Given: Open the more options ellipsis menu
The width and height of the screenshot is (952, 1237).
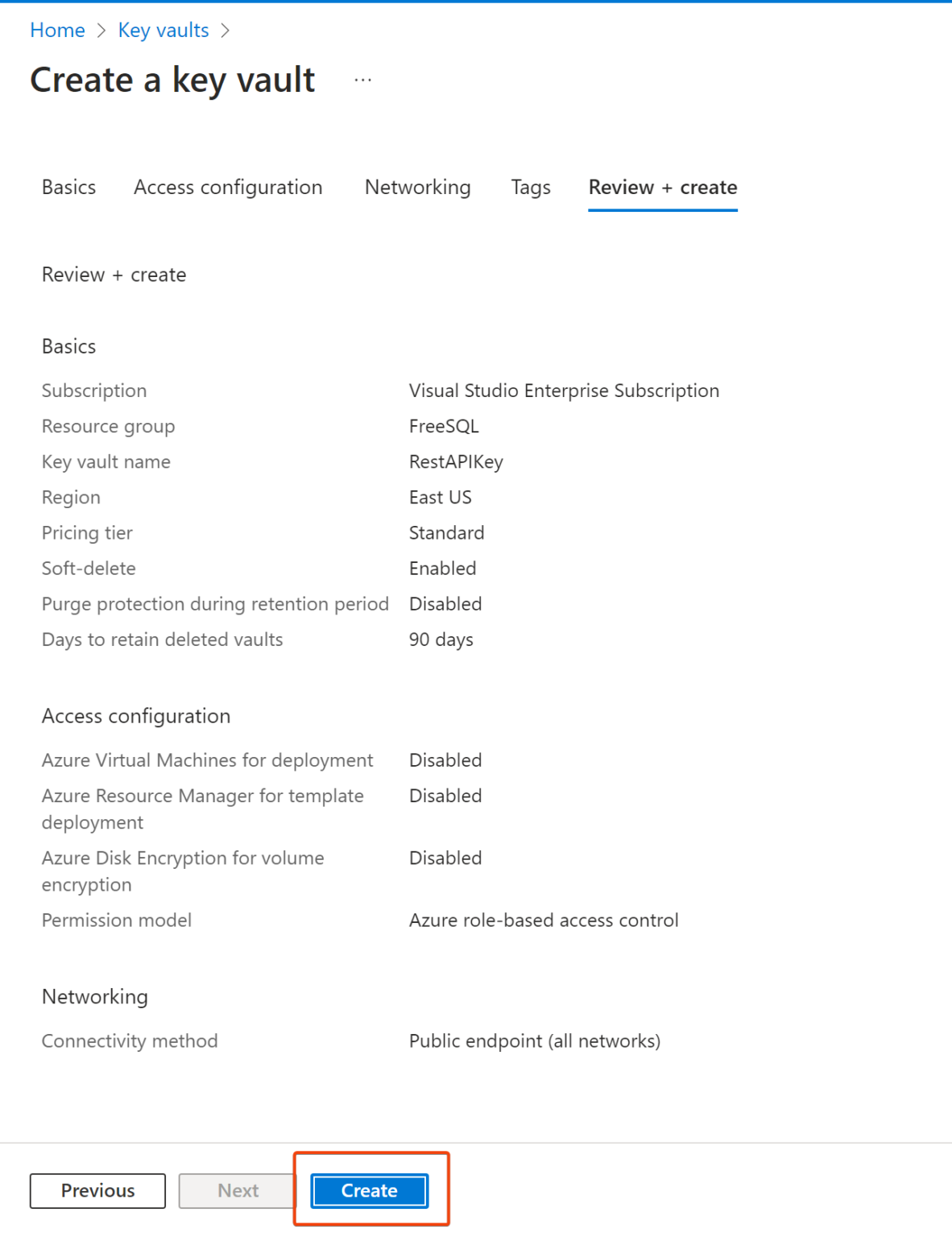Looking at the screenshot, I should [362, 78].
